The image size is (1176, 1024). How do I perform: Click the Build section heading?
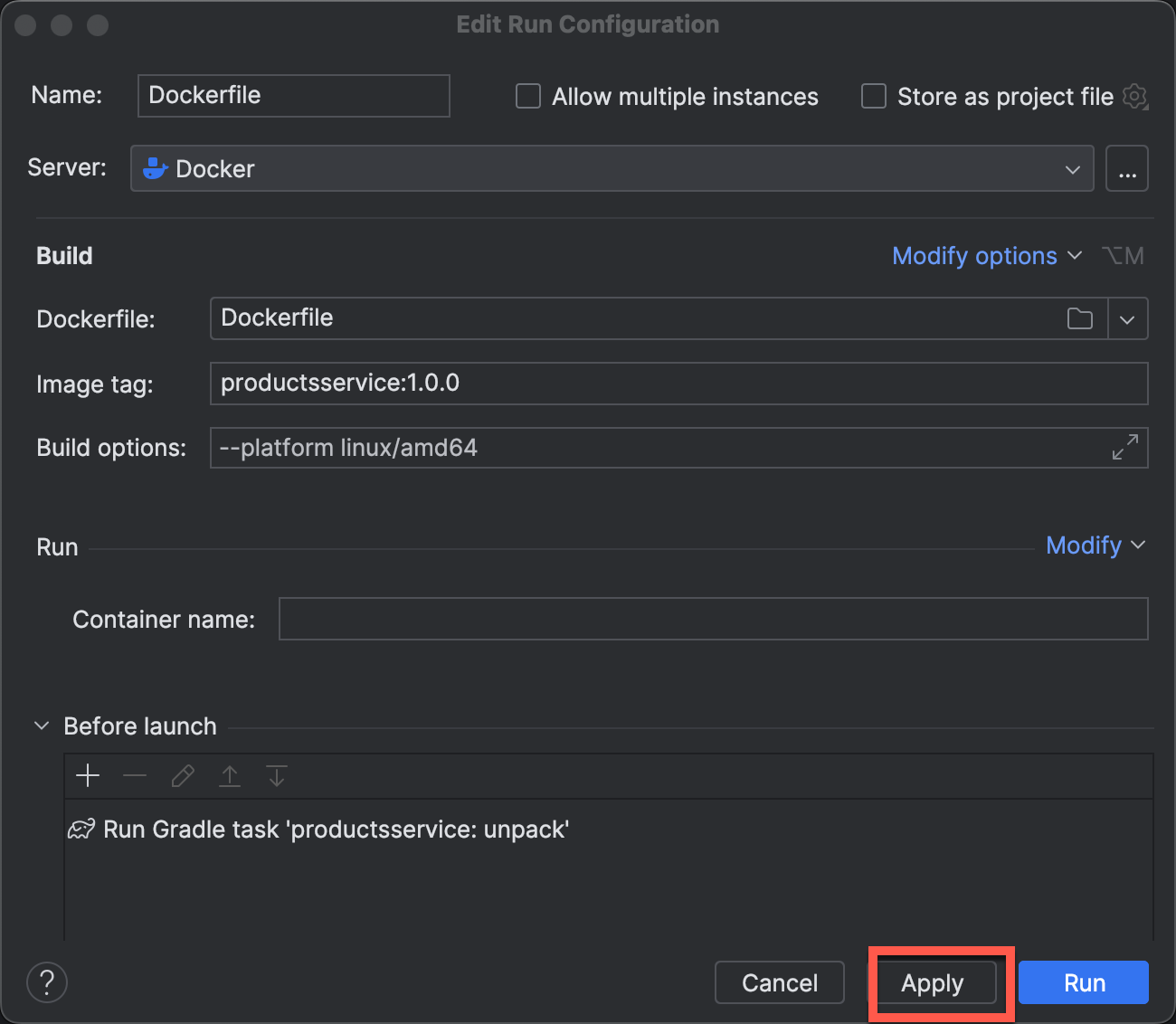tap(64, 256)
